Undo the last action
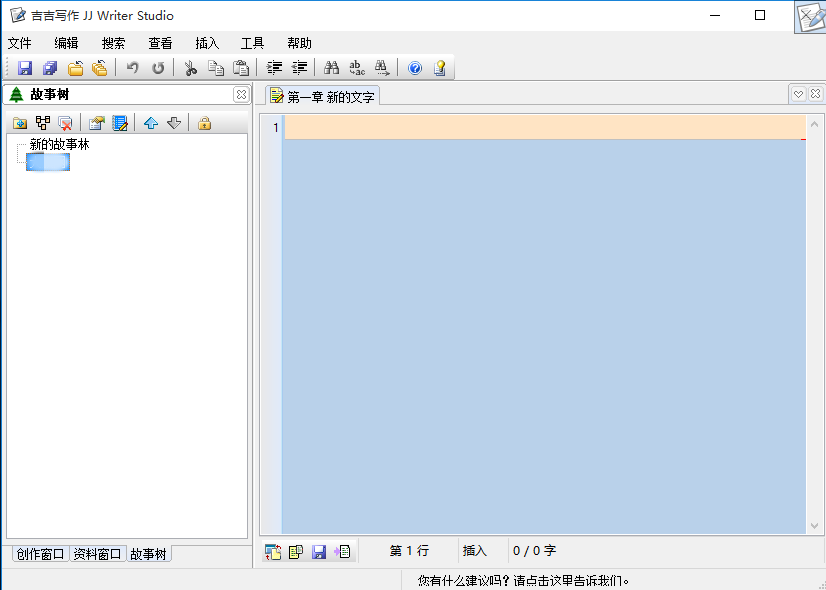Image resolution: width=826 pixels, height=590 pixels. 134,68
